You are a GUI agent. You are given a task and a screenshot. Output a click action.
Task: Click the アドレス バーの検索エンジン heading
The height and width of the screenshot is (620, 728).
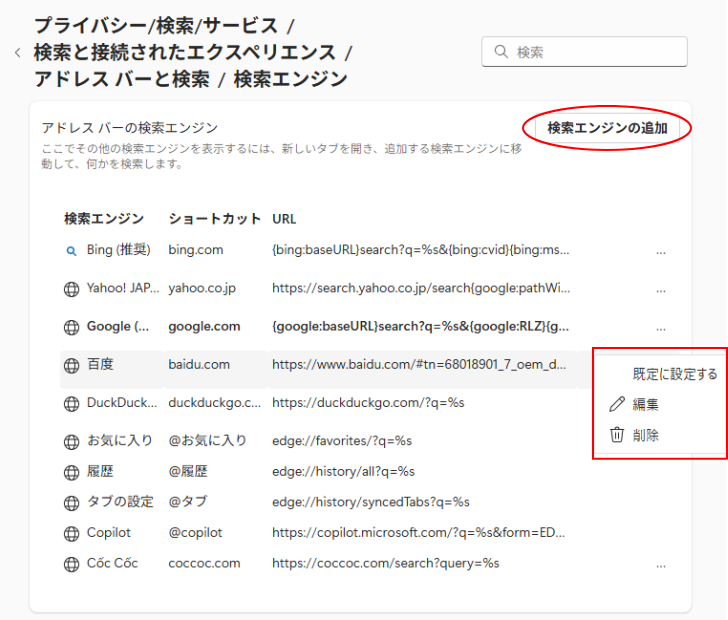130,128
